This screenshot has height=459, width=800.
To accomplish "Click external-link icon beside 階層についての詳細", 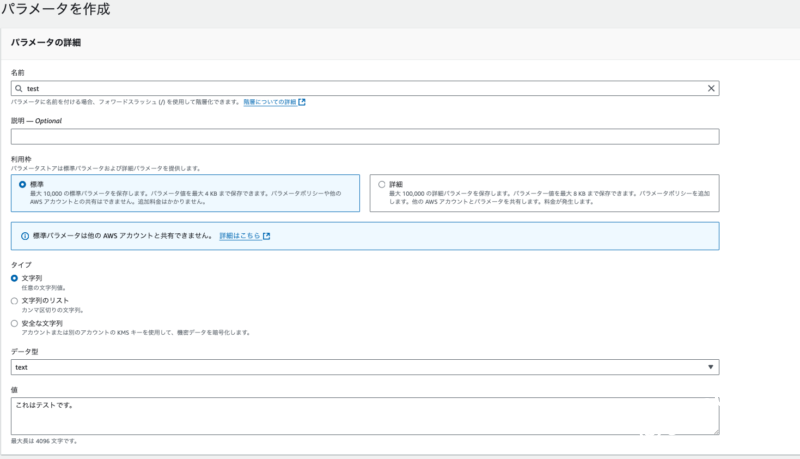I will tap(302, 102).
